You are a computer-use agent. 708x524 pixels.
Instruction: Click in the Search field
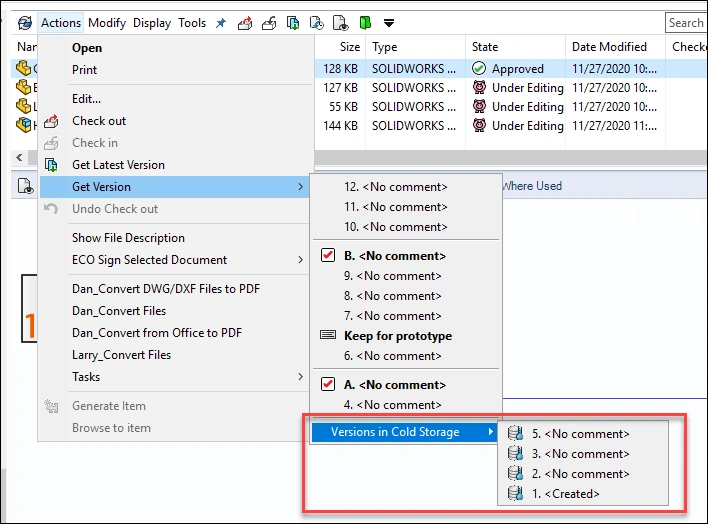tap(686, 23)
